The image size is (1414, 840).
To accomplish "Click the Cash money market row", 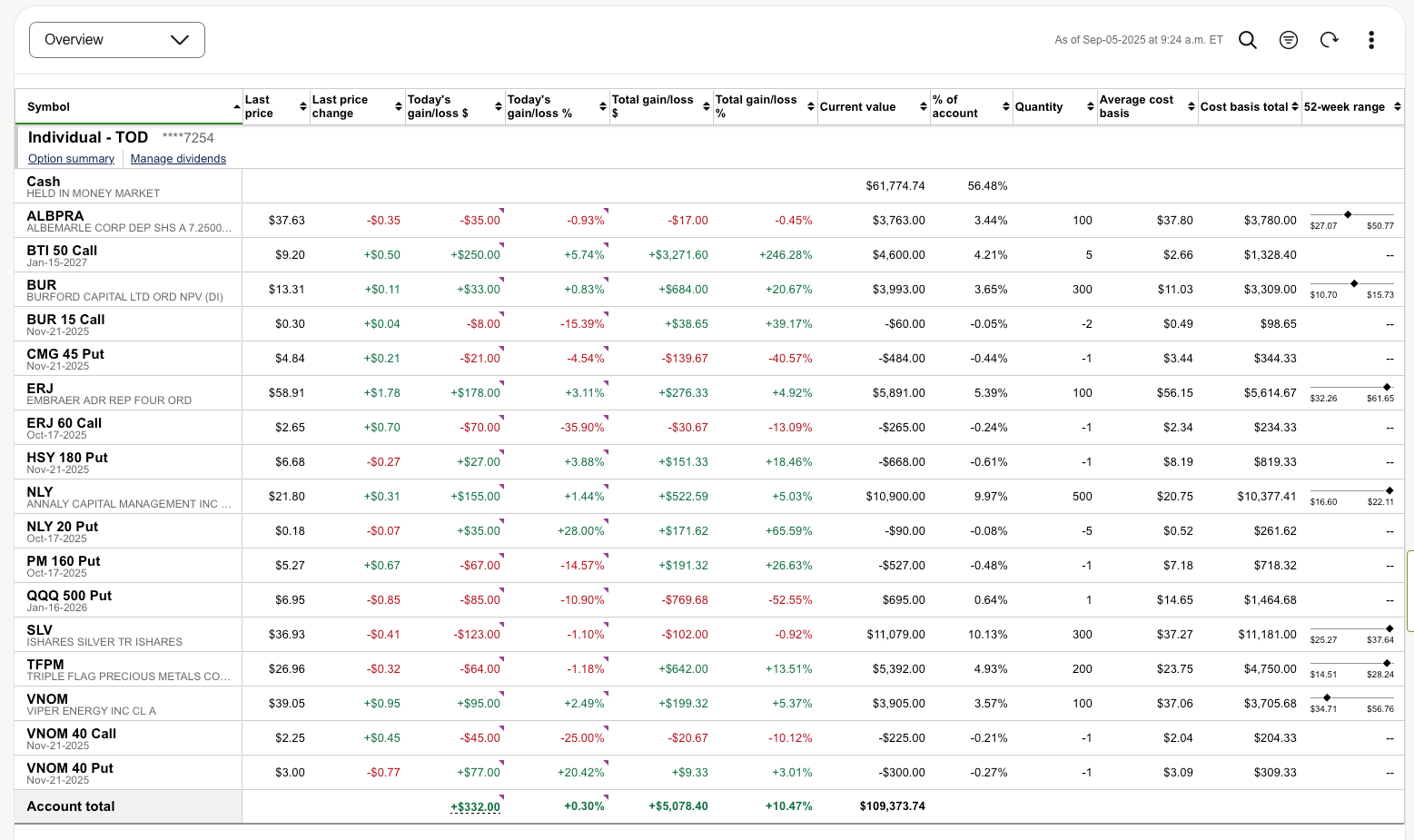I will (710, 186).
